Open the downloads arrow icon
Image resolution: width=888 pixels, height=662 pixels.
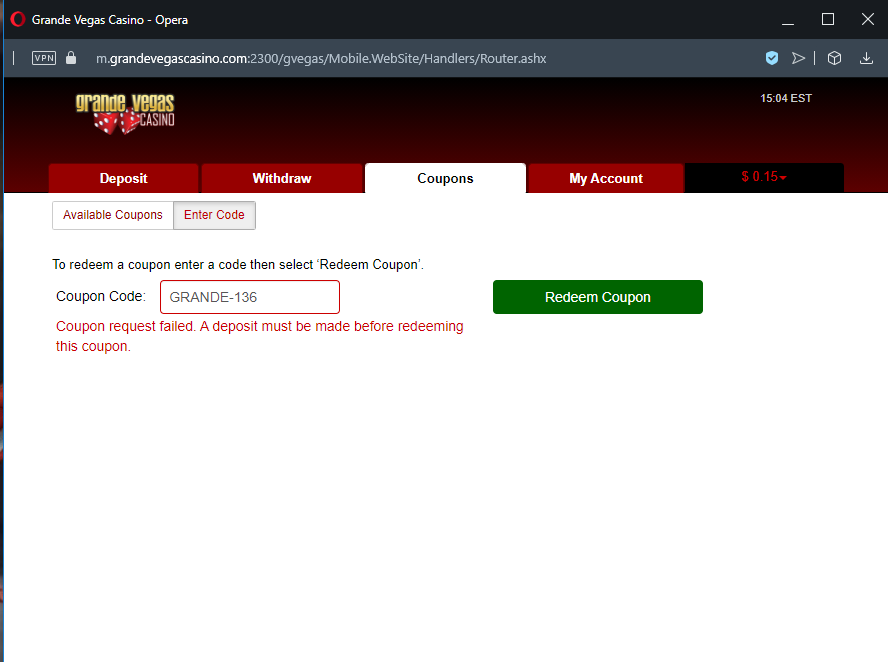click(866, 58)
